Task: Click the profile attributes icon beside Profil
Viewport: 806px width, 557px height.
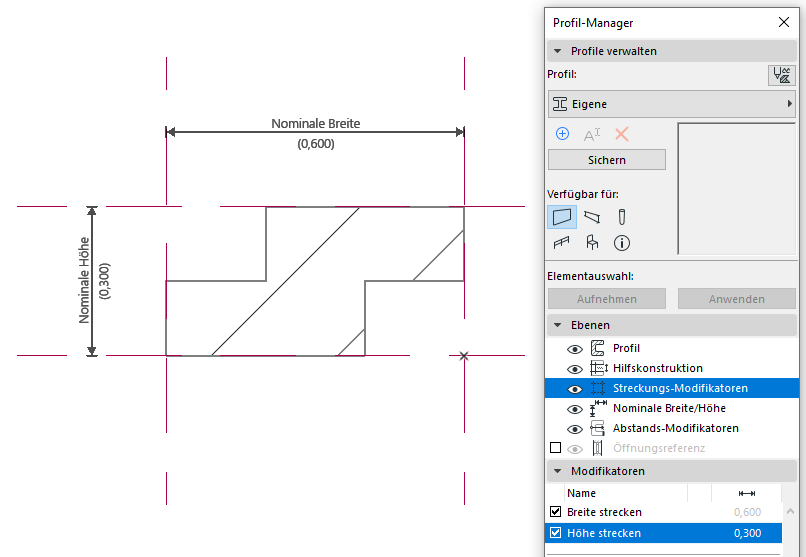Action: tap(782, 75)
